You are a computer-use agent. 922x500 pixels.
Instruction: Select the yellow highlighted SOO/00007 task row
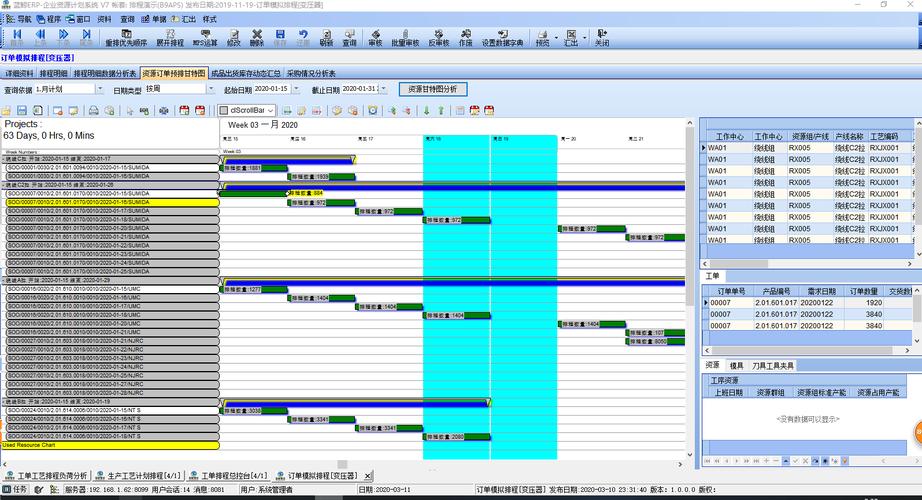coord(110,202)
